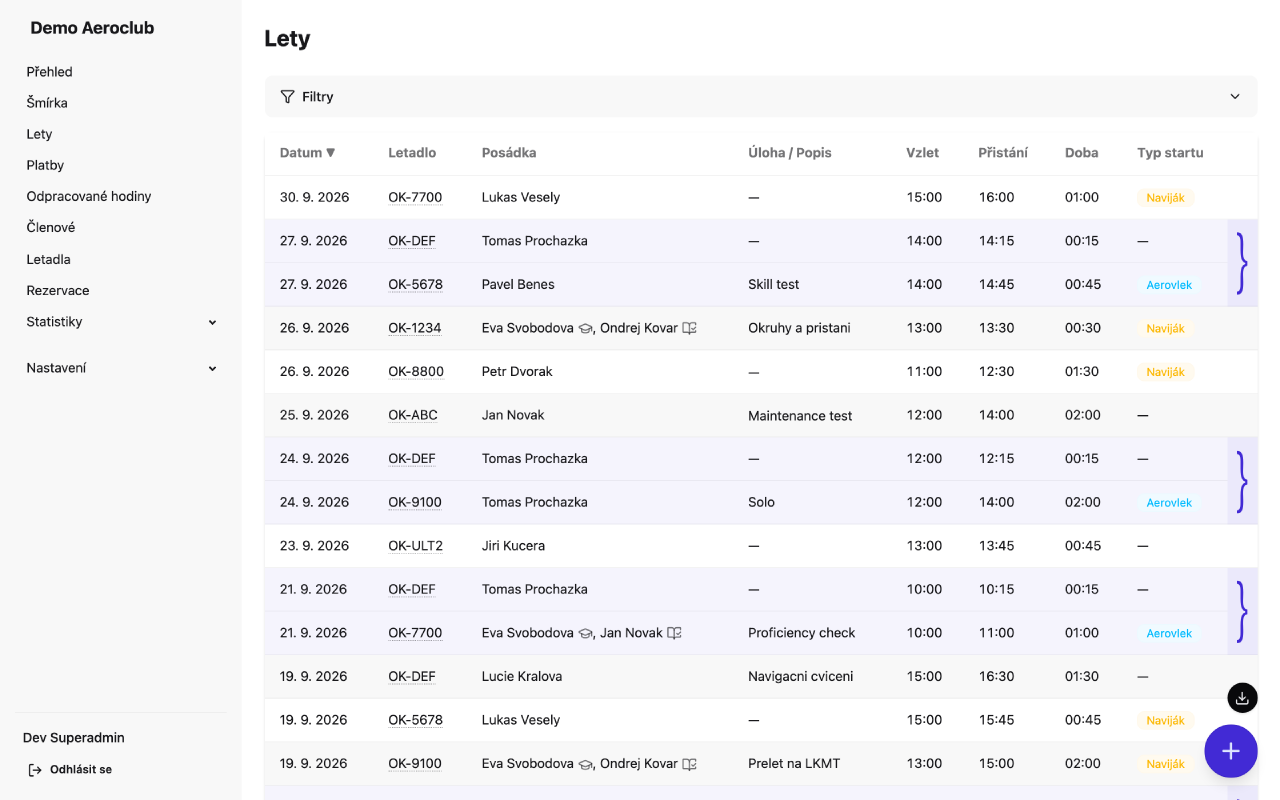
Task: Click date 25. 9. 2026
Action: tap(314, 415)
